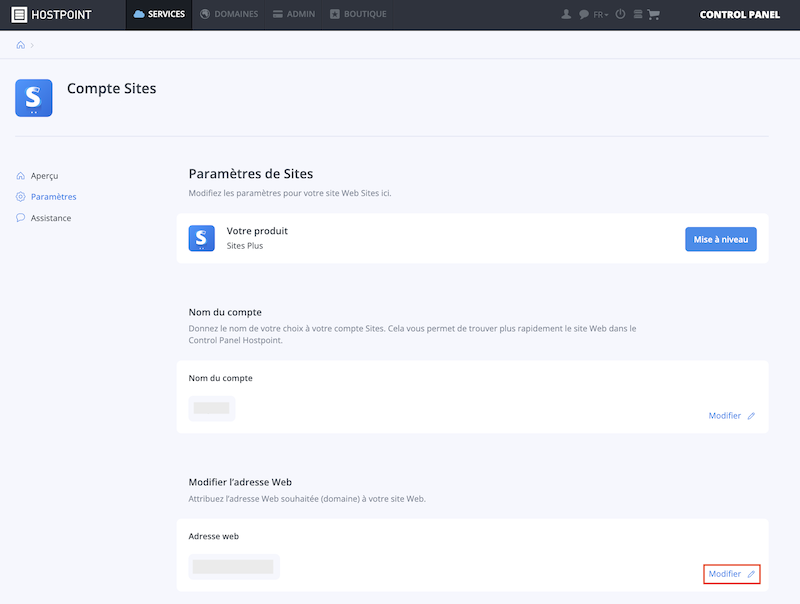
Task: Click Modifier in the Nom du compte card
Action: pyautogui.click(x=732, y=416)
